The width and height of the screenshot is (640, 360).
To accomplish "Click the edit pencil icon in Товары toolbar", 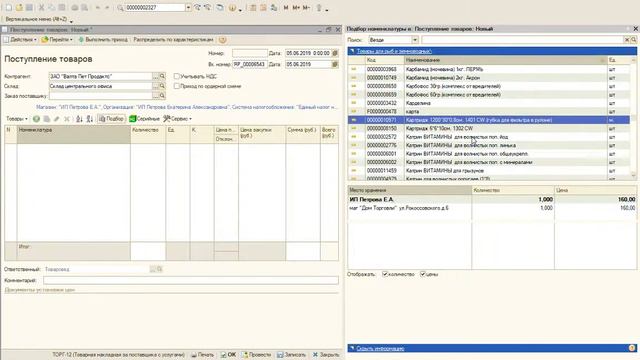I will tap(57, 119).
